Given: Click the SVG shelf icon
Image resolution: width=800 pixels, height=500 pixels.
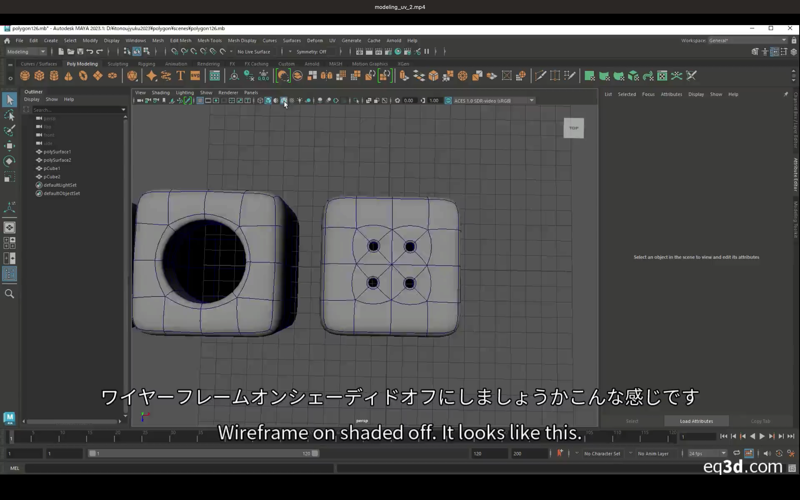Looking at the screenshot, I should 196,75.
